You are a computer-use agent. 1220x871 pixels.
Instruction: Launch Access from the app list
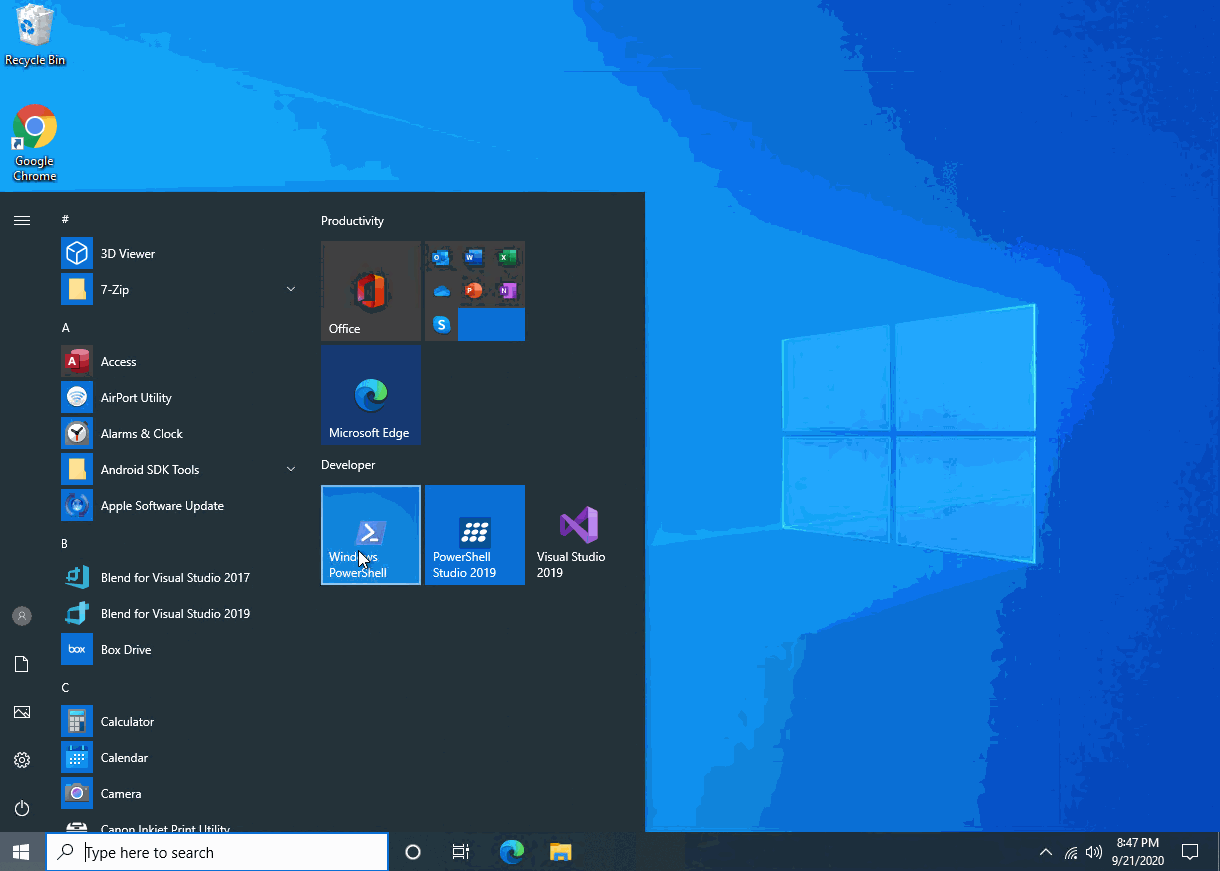pos(180,362)
